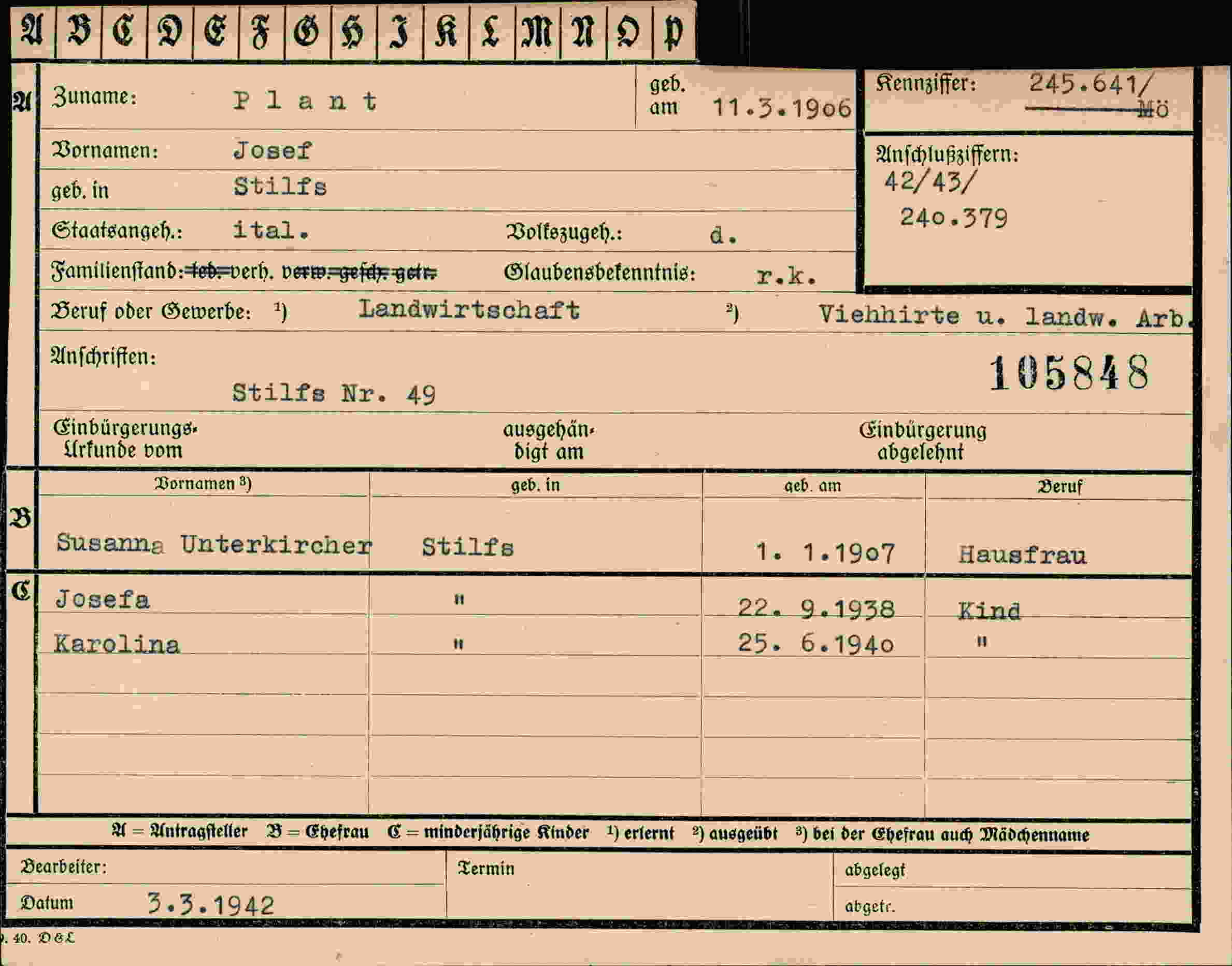Click the 'Beruf oder Gewerbe:' label
1232x966 pixels.
coord(151,311)
